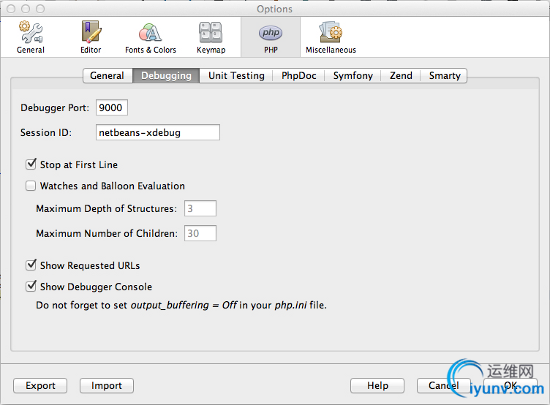Confirm settings with OK button
This screenshot has height=405, width=550.
[510, 386]
